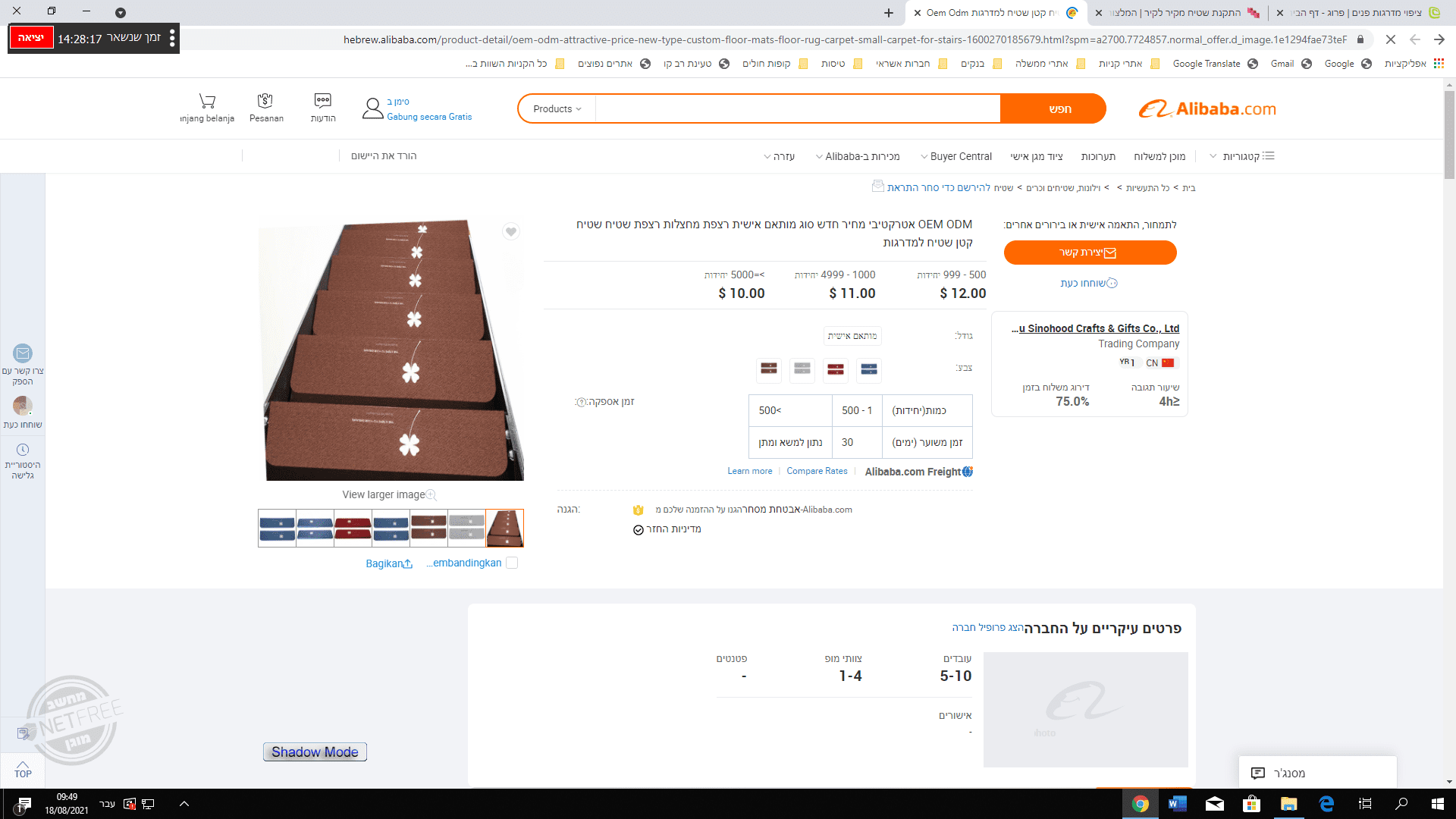The height and width of the screenshot is (819, 1456).
Task: Add product to favorites with heart icon
Action: (511, 232)
